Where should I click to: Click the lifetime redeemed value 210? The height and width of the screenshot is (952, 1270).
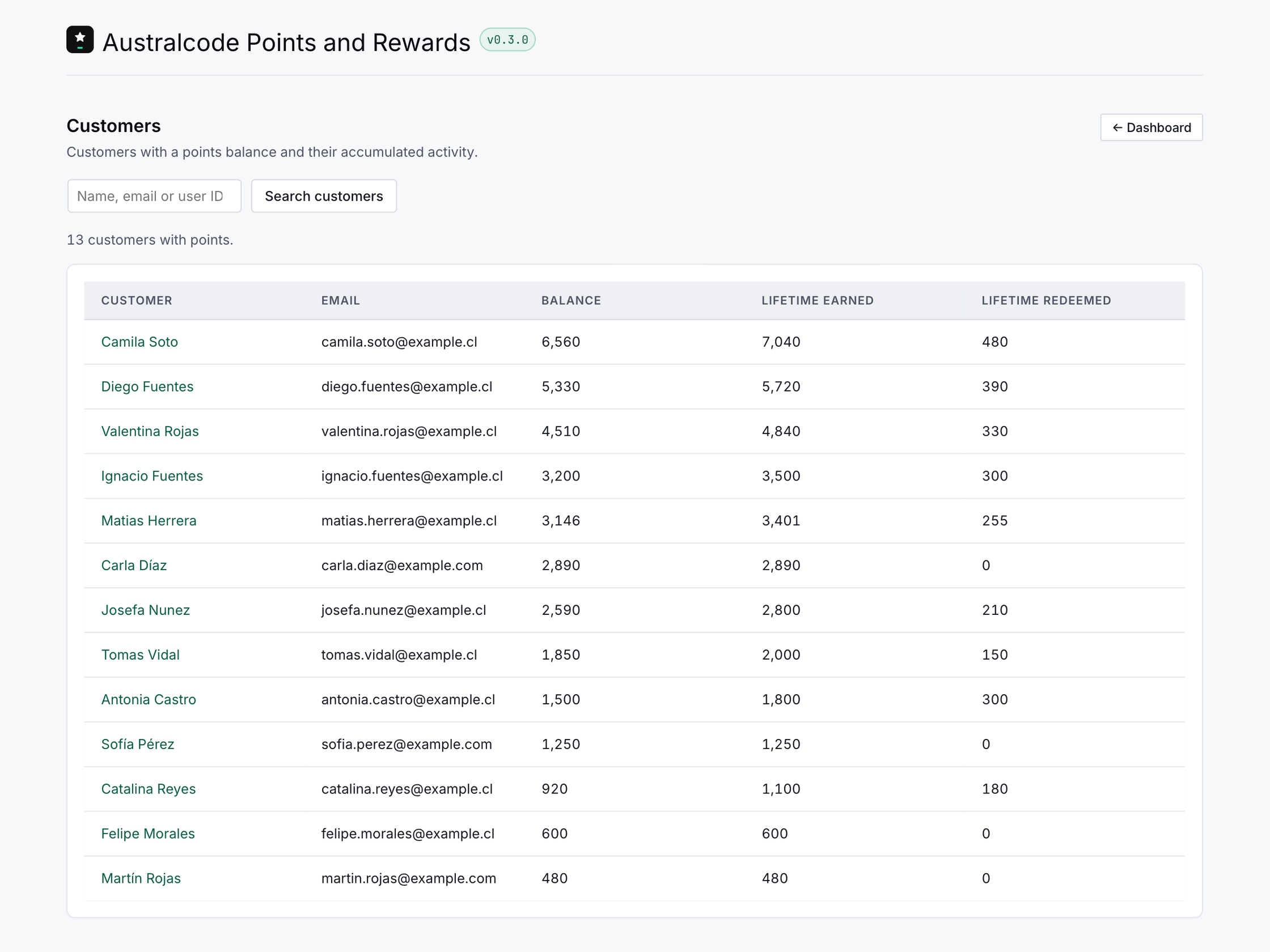995,610
